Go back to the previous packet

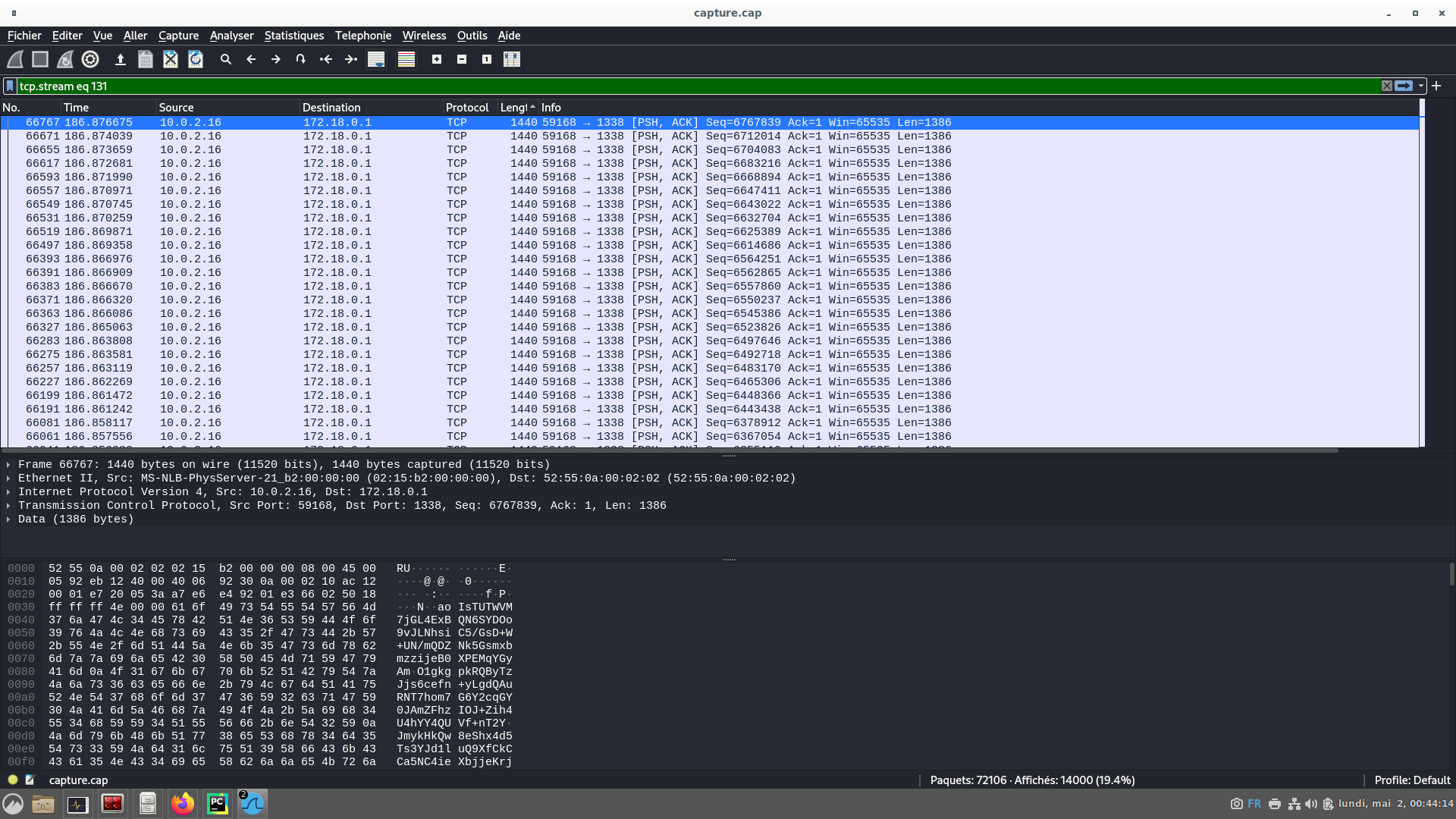pyautogui.click(x=251, y=59)
